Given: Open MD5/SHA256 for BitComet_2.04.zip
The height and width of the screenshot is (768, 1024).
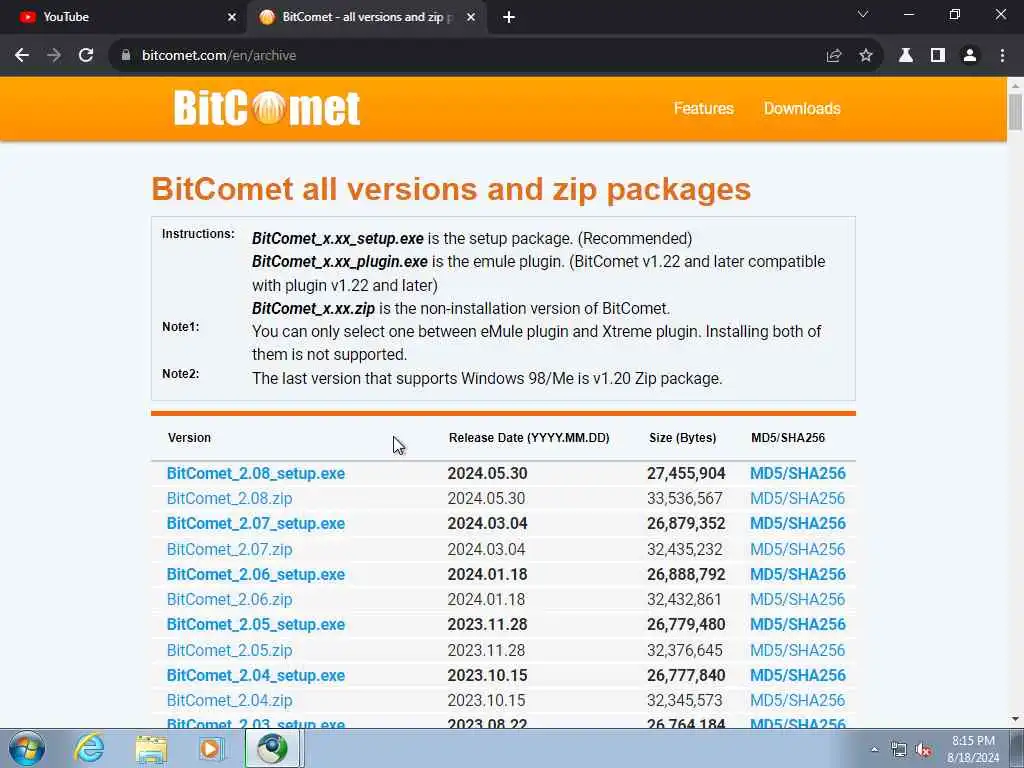Looking at the screenshot, I should tap(797, 701).
